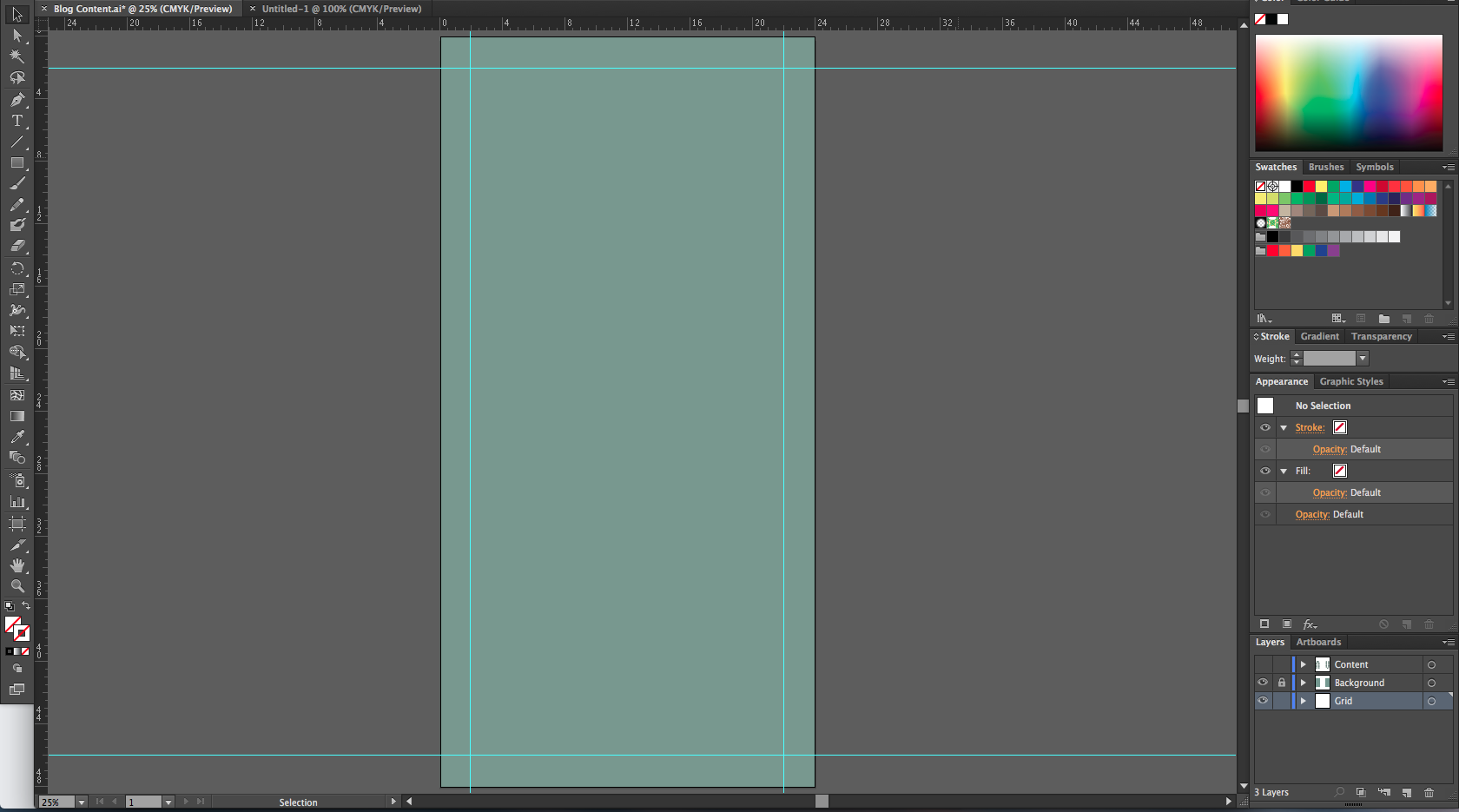Select the Direct Selection tool
Viewport: 1459px width, 812px height.
(17, 36)
